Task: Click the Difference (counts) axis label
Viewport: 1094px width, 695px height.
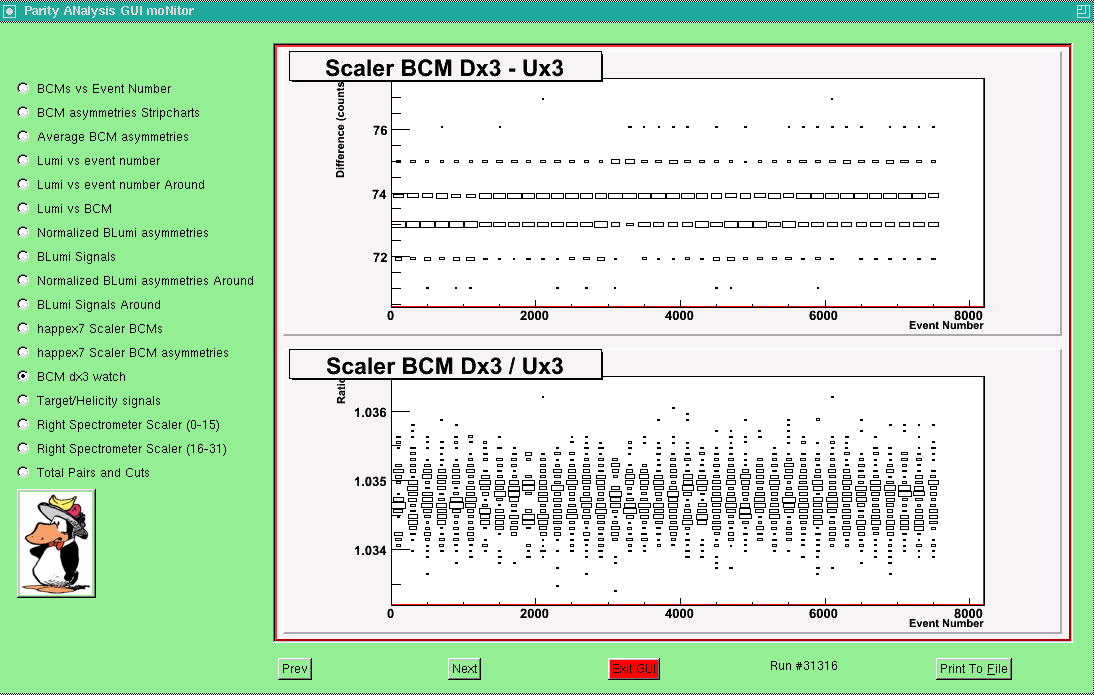Action: point(340,130)
